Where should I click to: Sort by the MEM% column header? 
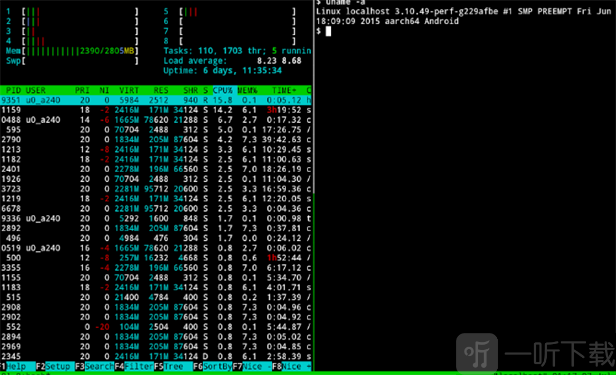[x=247, y=90]
